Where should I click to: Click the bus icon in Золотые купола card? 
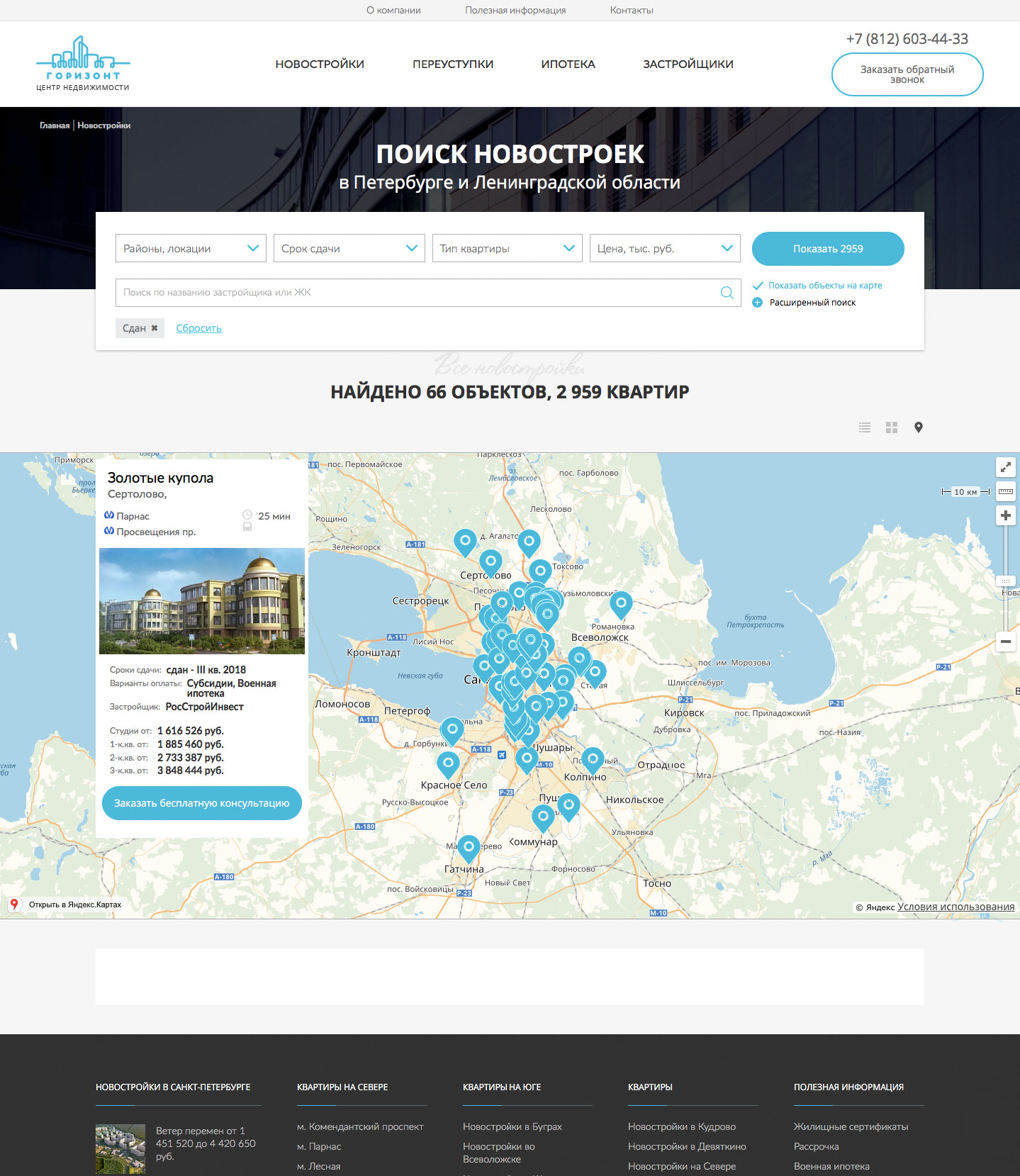[247, 527]
